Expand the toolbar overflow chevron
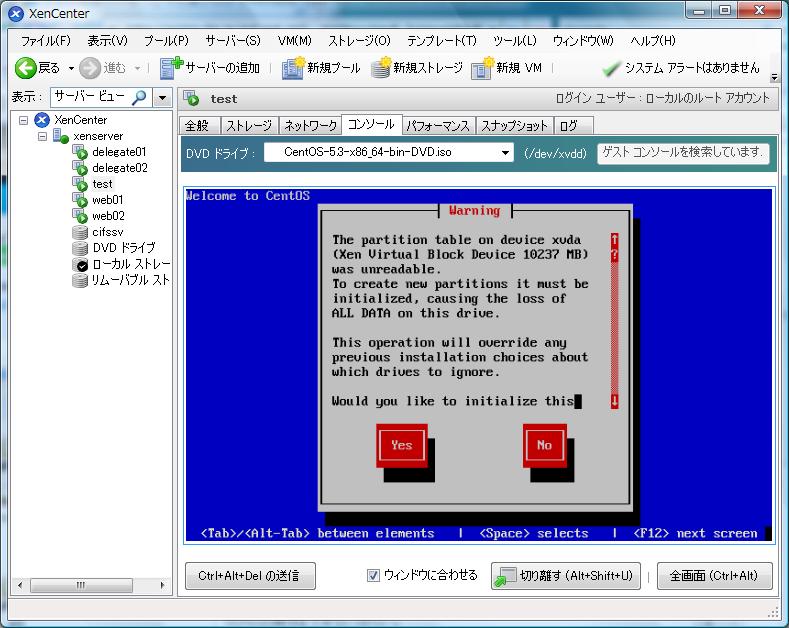This screenshot has width=789, height=628. point(774,77)
